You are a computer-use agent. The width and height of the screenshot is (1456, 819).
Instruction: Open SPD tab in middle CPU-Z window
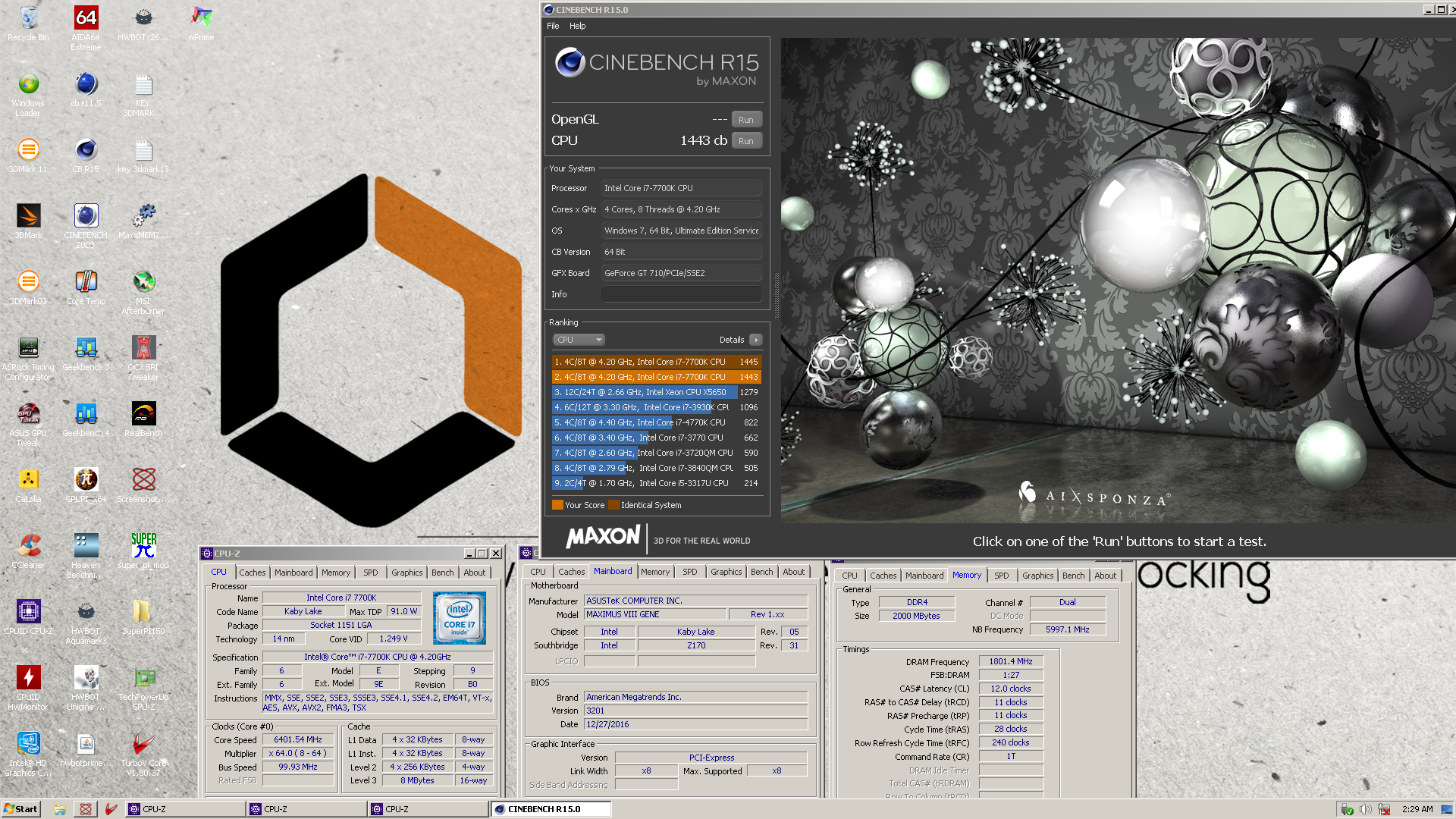(689, 572)
